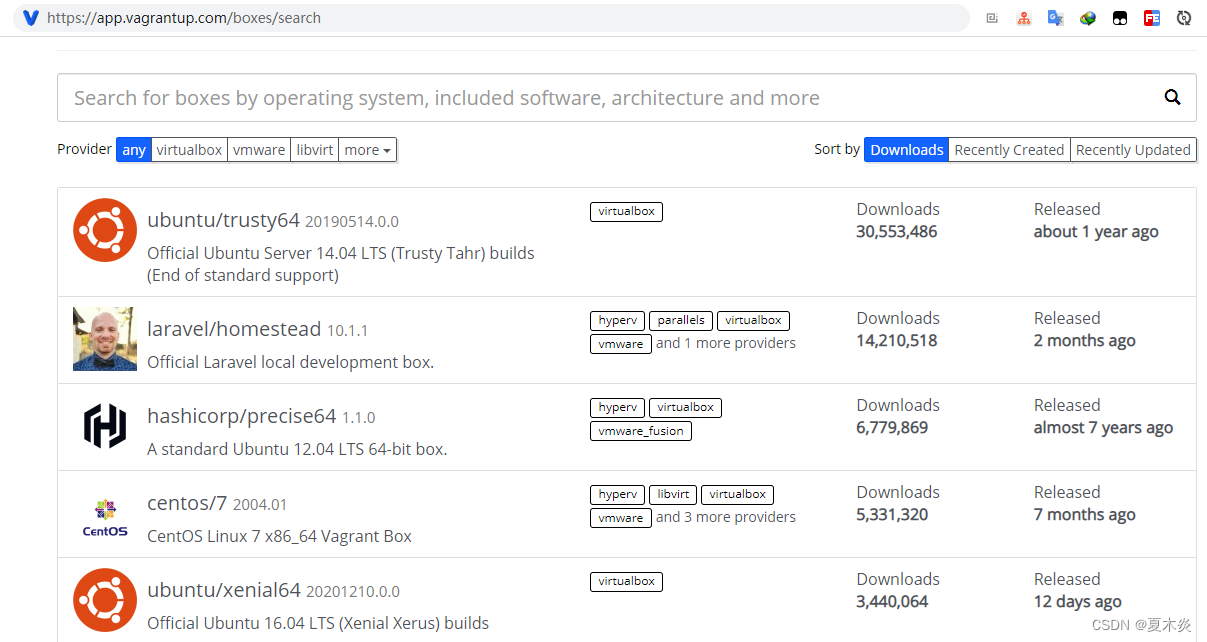The image size is (1207, 642).
Task: Click 'A standard Ubuntu 12.04 LTS 64-bit box.' text
Action: (x=297, y=449)
